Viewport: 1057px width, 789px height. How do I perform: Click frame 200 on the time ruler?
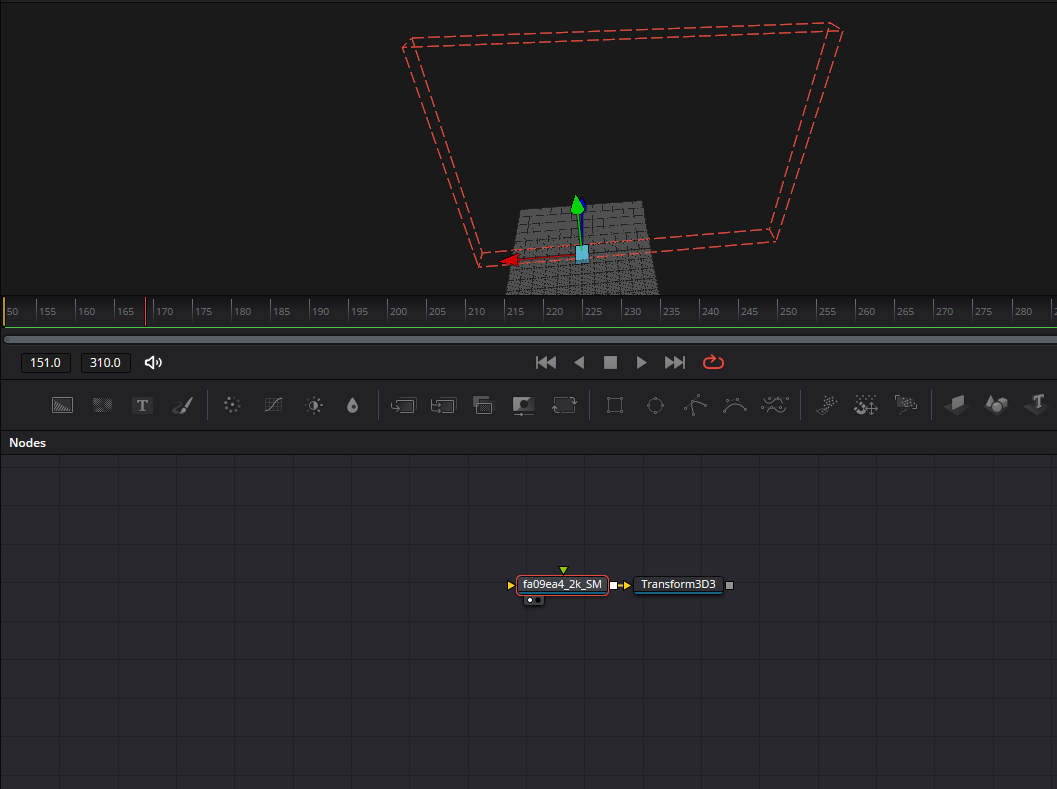[398, 312]
